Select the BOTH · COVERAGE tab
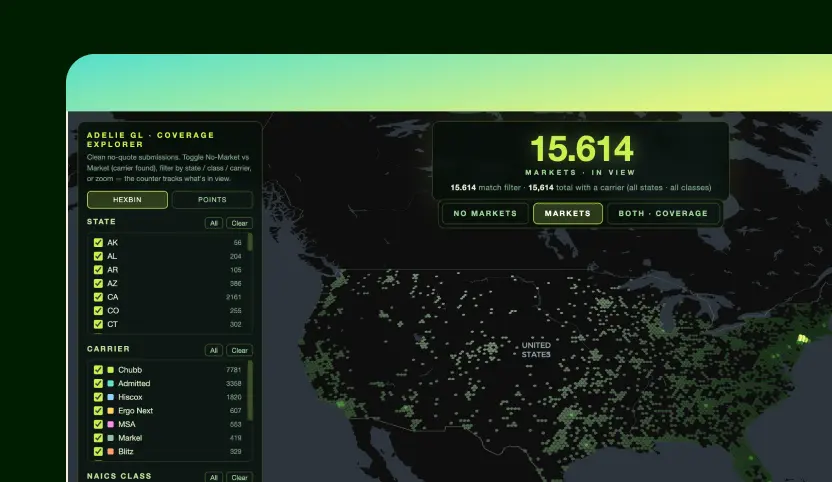This screenshot has width=832, height=482. tap(663, 213)
